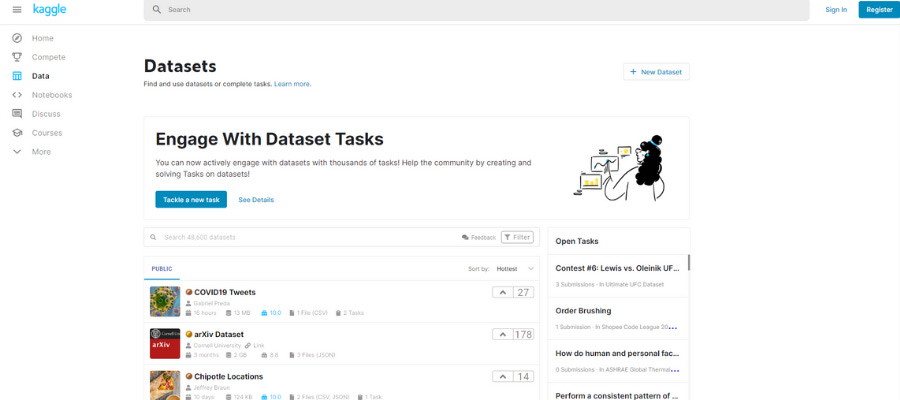Click the Register button
900x400 pixels.
pos(879,10)
